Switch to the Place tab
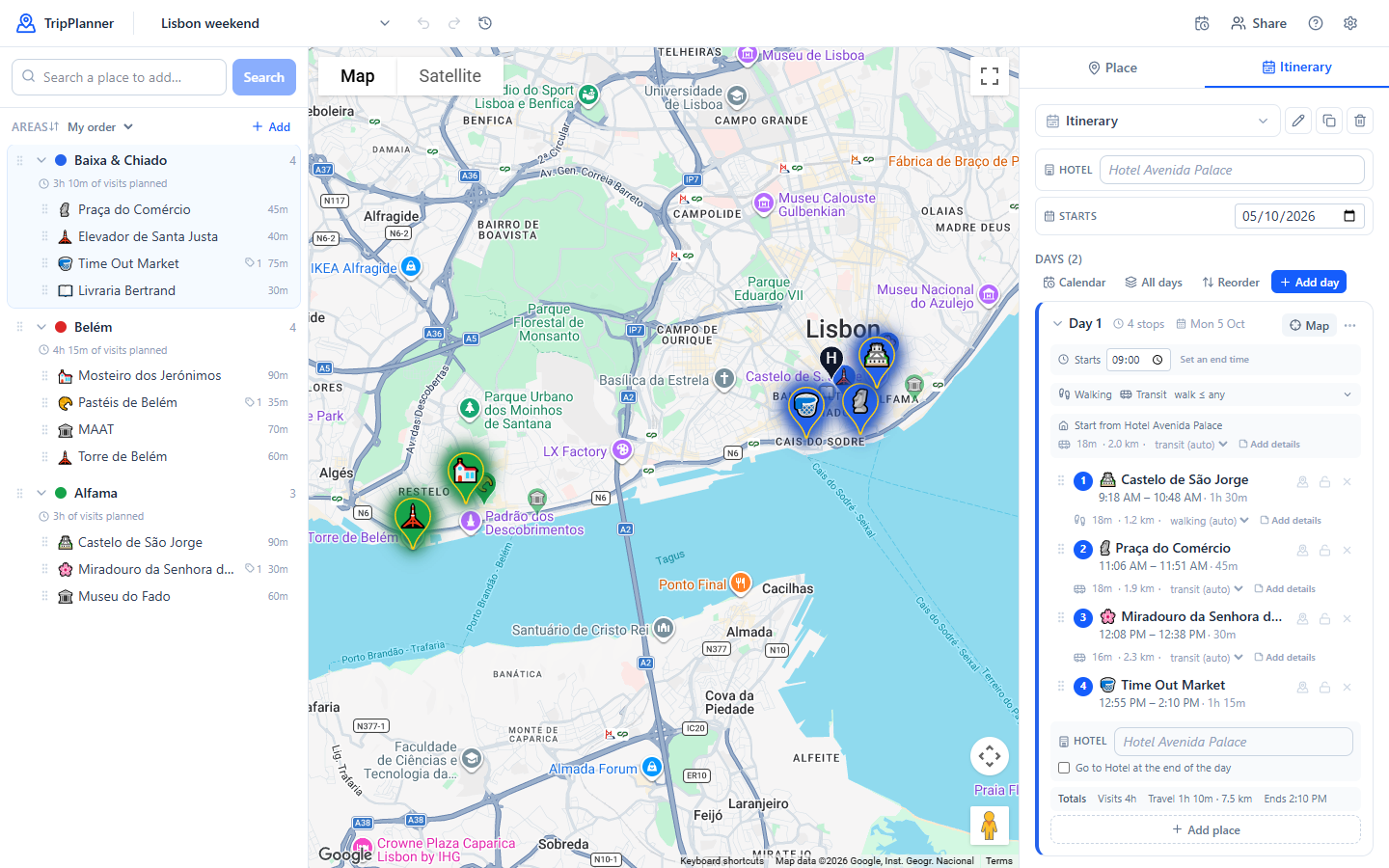Image resolution: width=1389 pixels, height=868 pixels. (x=1112, y=68)
